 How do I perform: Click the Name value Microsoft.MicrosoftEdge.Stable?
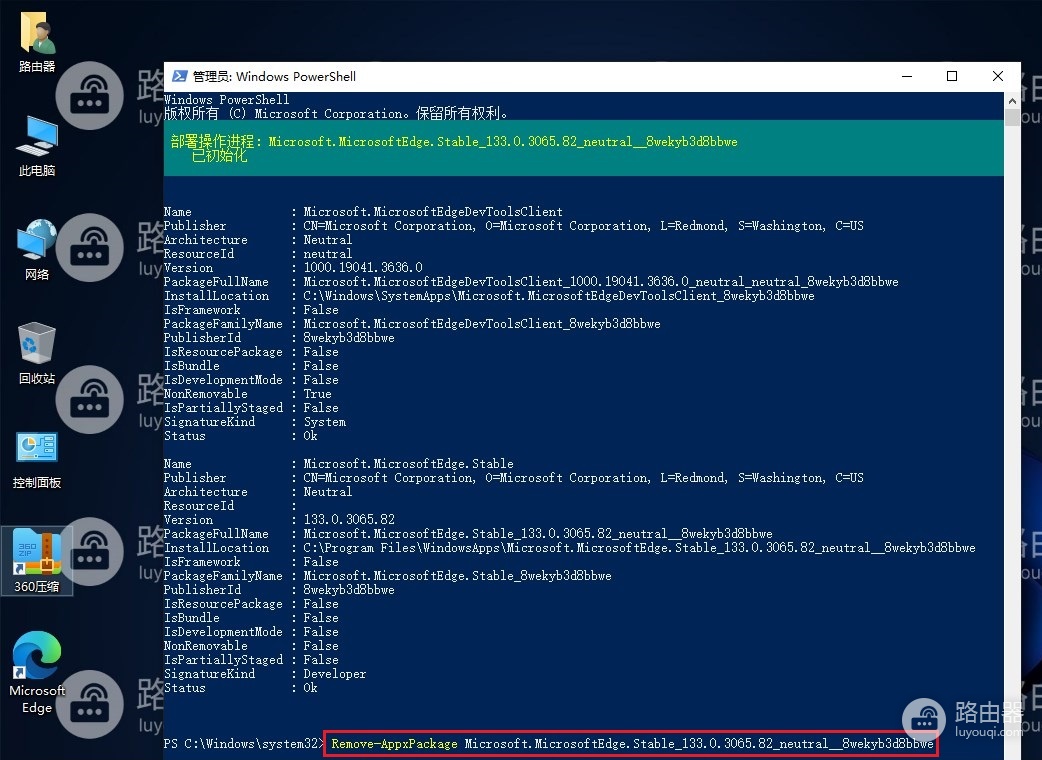[409, 464]
